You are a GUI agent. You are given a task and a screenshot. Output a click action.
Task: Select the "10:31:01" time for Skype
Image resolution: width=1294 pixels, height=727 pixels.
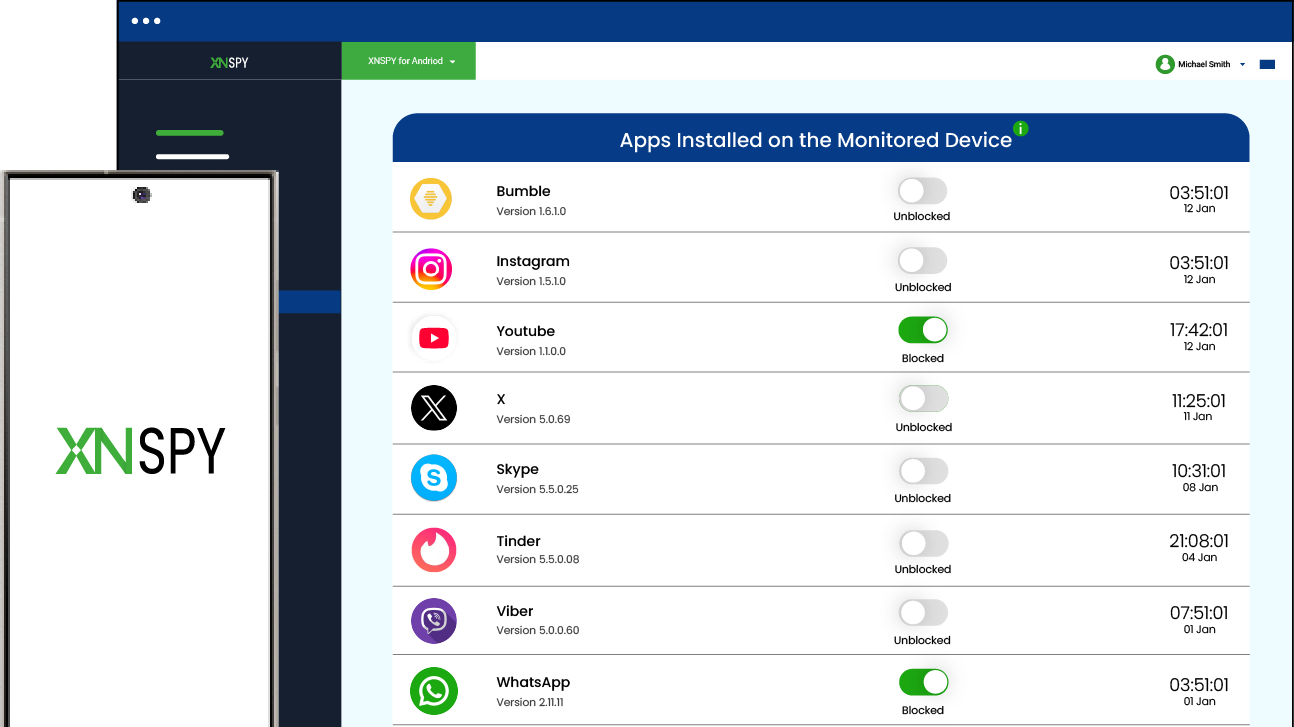click(1199, 471)
